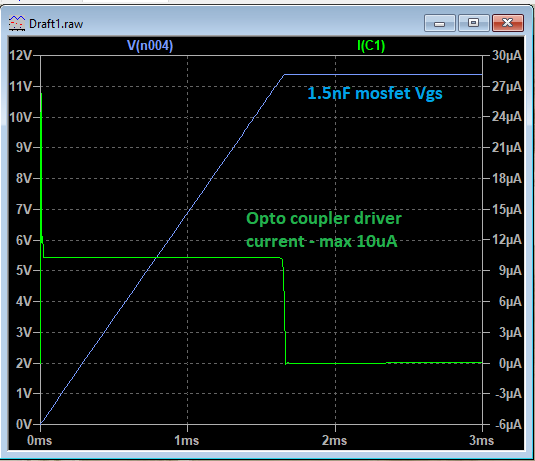
Task: Click the 9µA right axis label
Action: tap(510, 271)
